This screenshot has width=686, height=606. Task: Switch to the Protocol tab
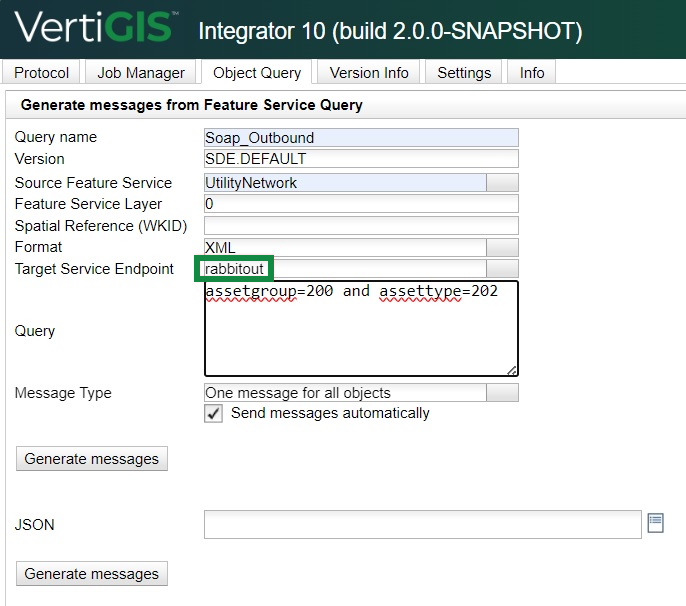coord(41,72)
